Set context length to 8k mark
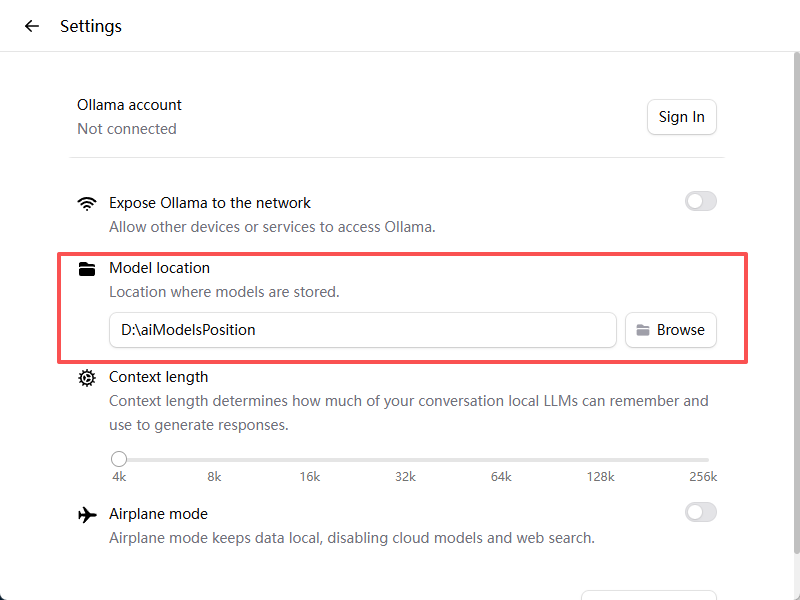 point(214,460)
